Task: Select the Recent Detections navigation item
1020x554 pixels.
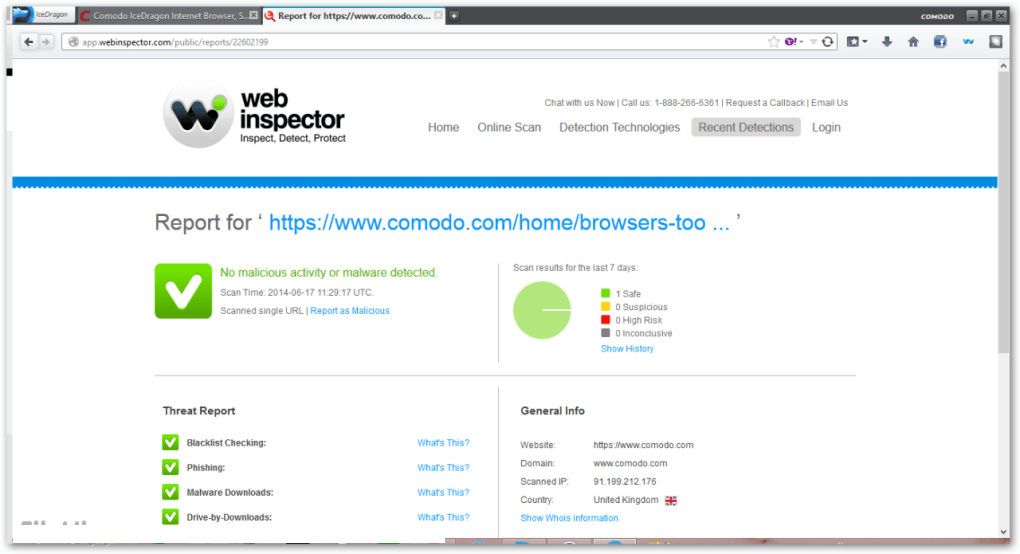Action: [x=746, y=127]
